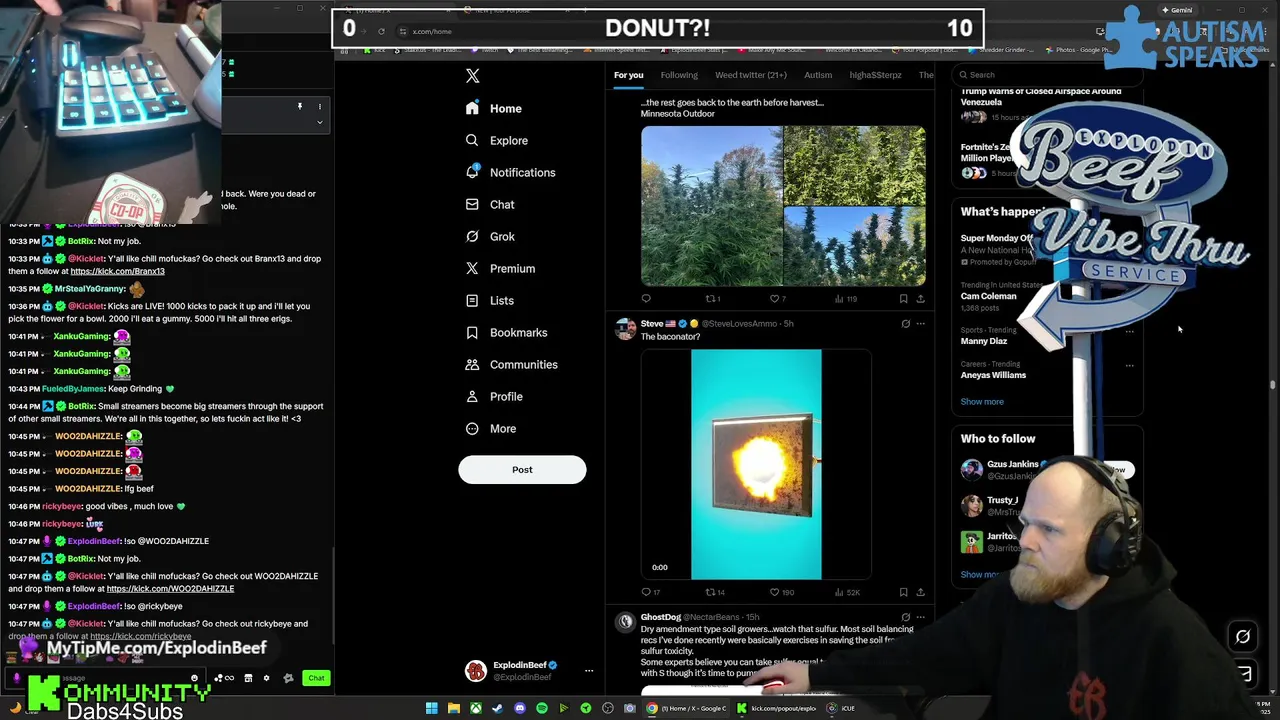Open Windows Start menu
This screenshot has height=720, width=1280.
[432, 708]
